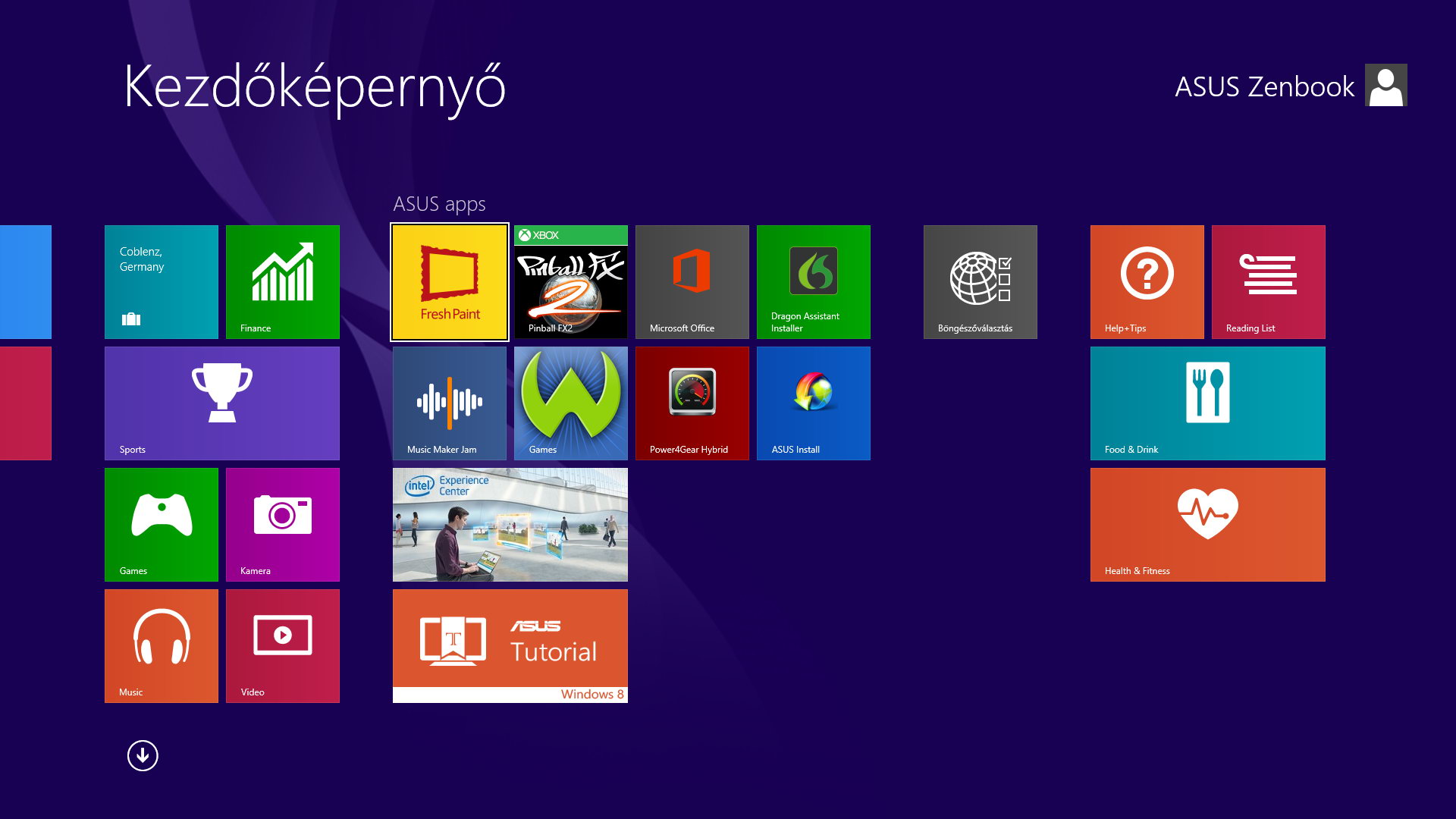The width and height of the screenshot is (1456, 819).
Task: Open Microsoft Office tile
Action: point(692,282)
